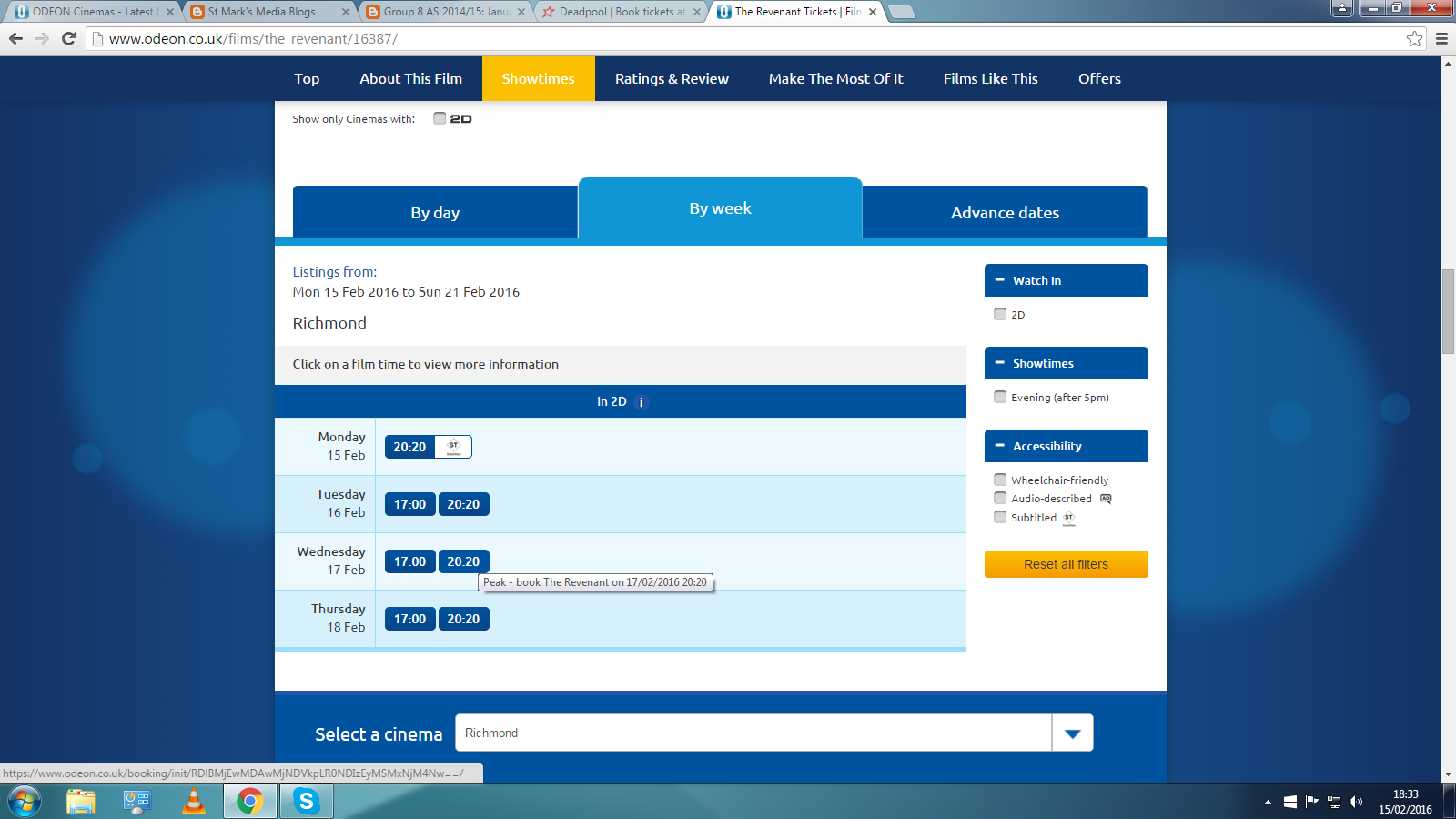Enable the 2D checkbox under Watch in
1456x819 pixels.
click(x=1000, y=314)
